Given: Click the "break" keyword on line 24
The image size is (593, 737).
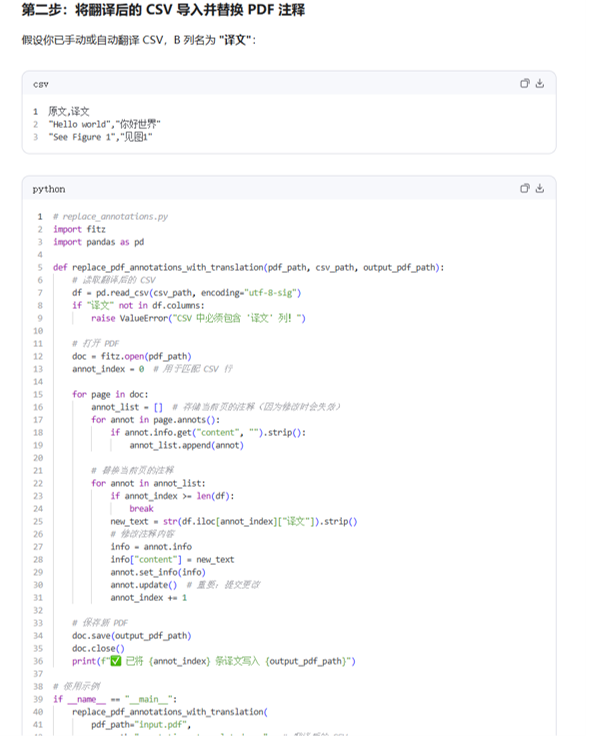Looking at the screenshot, I should (141, 509).
